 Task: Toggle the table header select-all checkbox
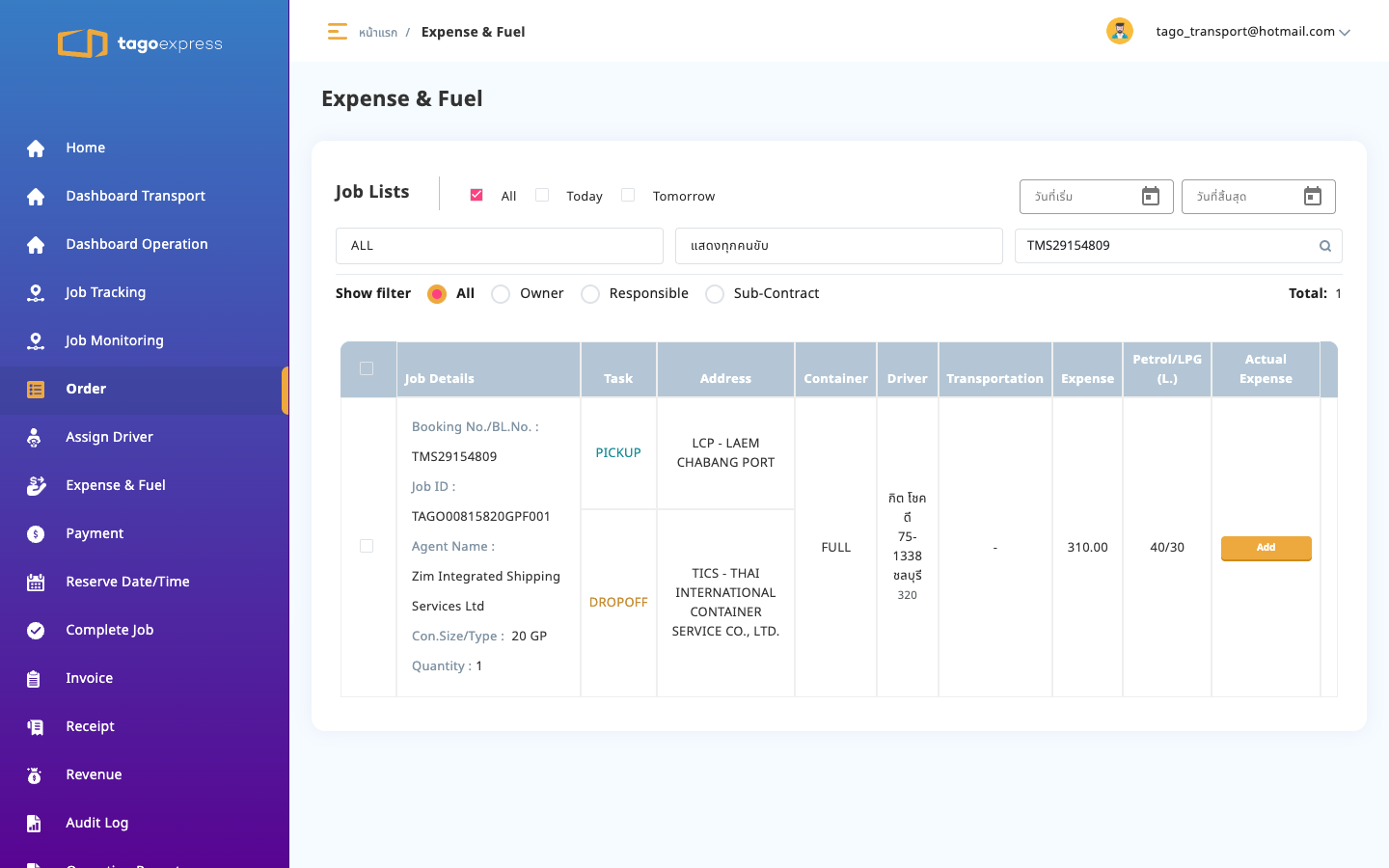[x=367, y=368]
